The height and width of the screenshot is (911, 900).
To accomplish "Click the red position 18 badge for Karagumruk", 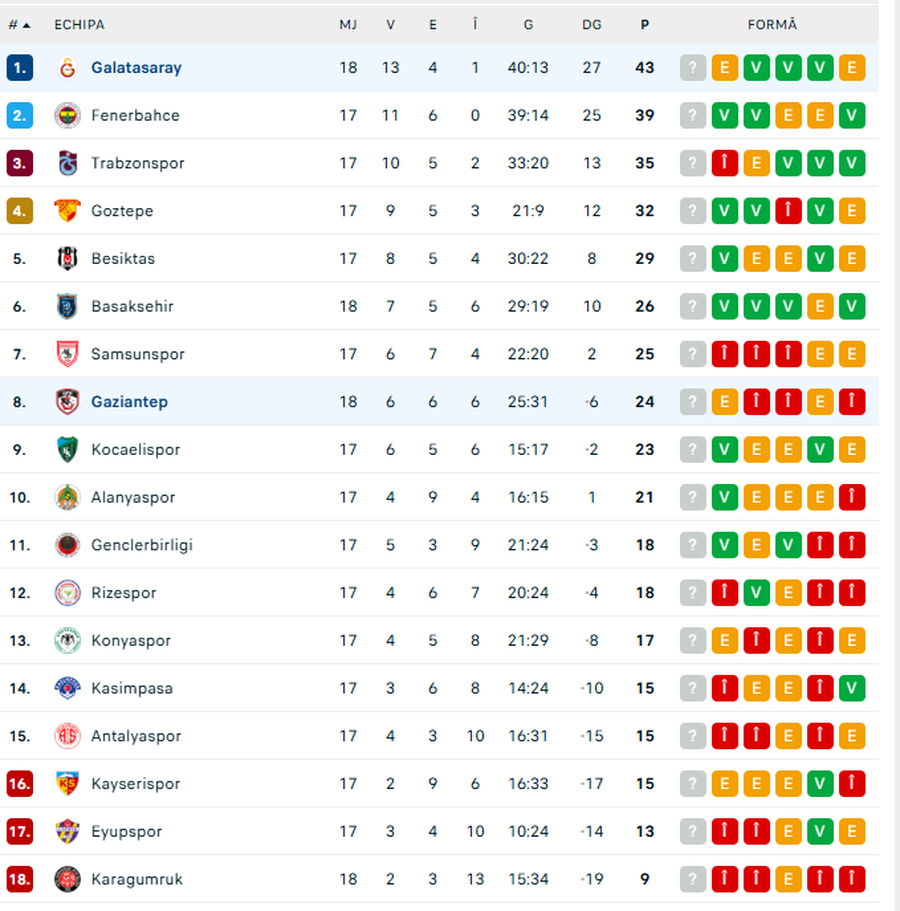I will click(x=20, y=880).
